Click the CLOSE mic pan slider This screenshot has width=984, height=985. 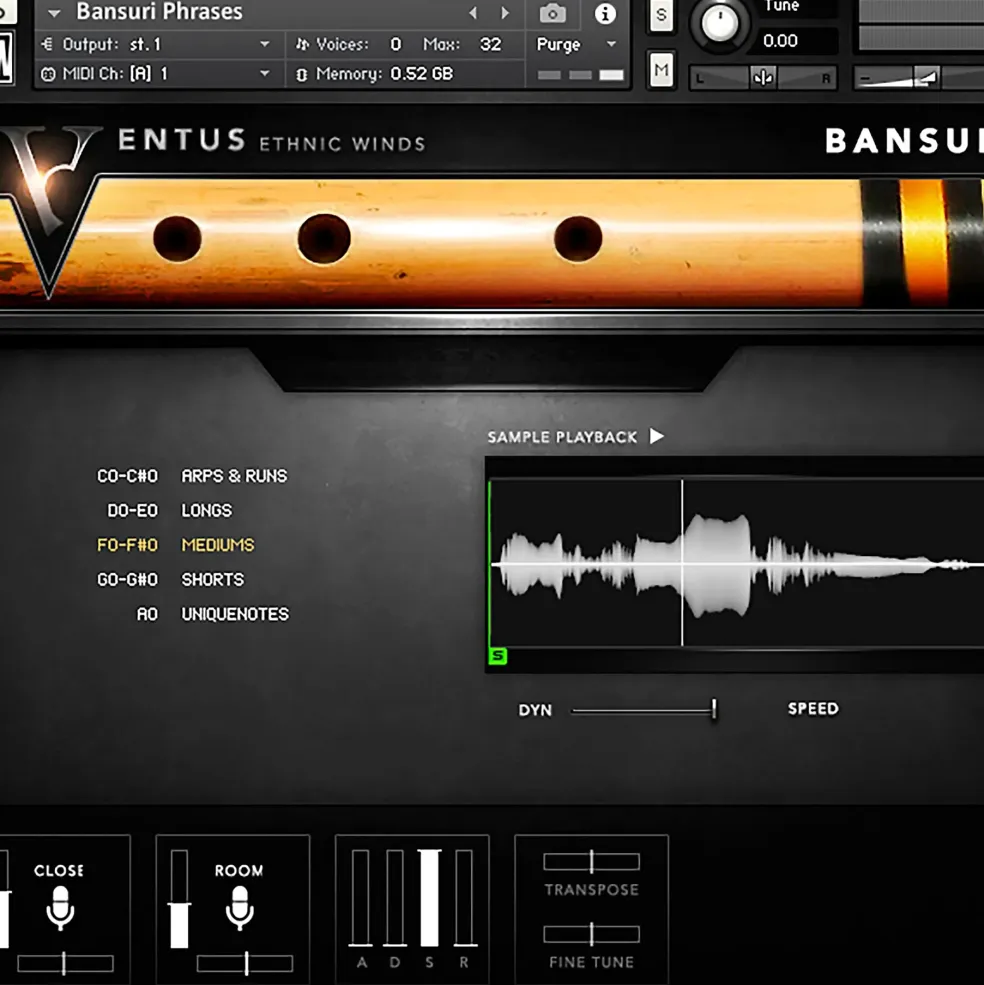65,963
